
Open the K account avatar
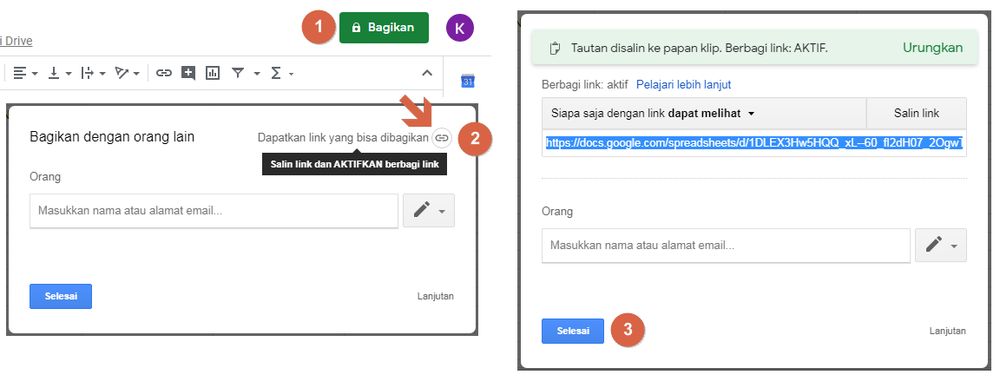(460, 27)
